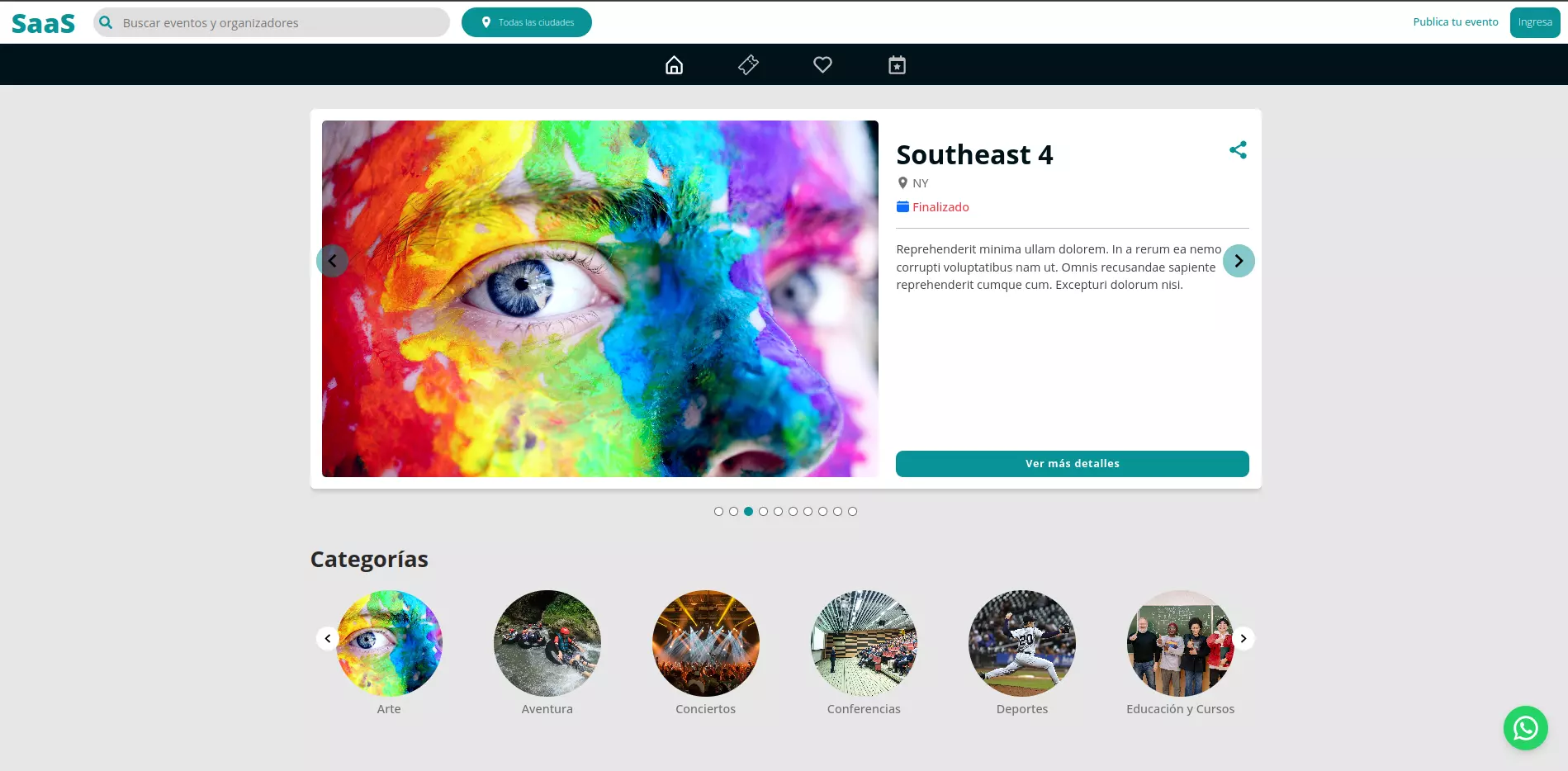The height and width of the screenshot is (771, 1568).
Task: Click the SaaS logo
Action: point(42,22)
